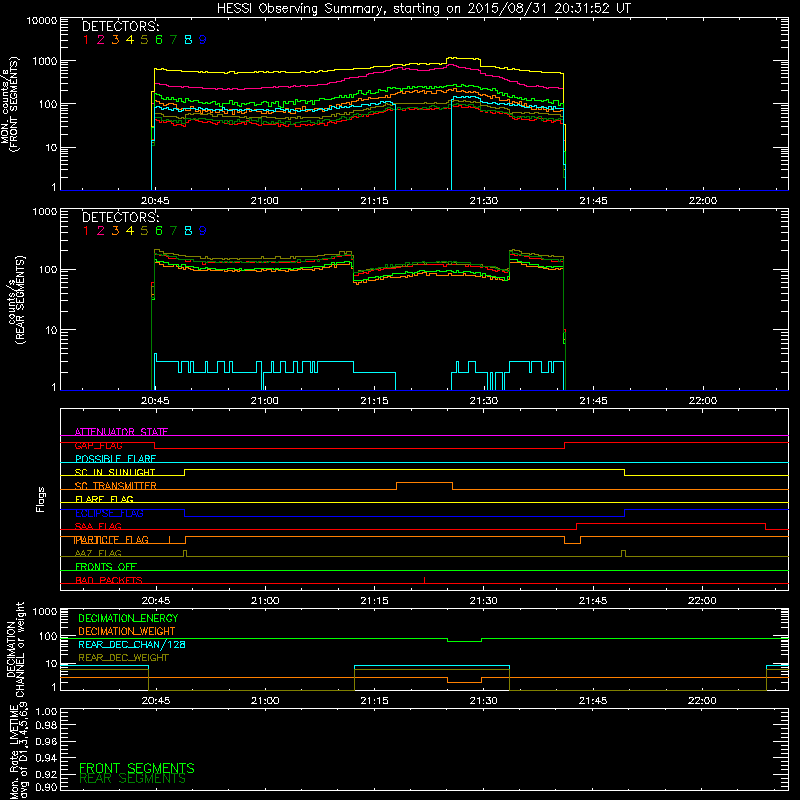Click the DECIMATION_ENERGY legend entry

[128, 618]
